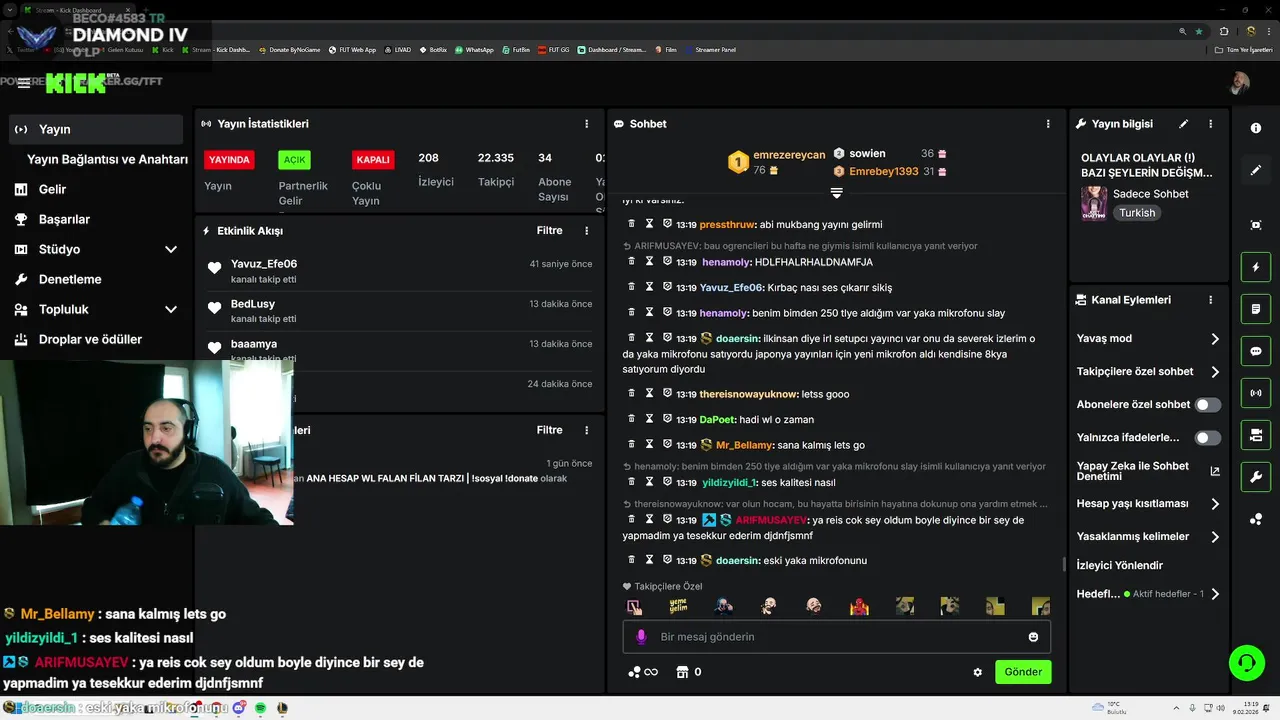Open the focus frame icon in right sidebar
This screenshot has height=720, width=1280.
click(1256, 225)
